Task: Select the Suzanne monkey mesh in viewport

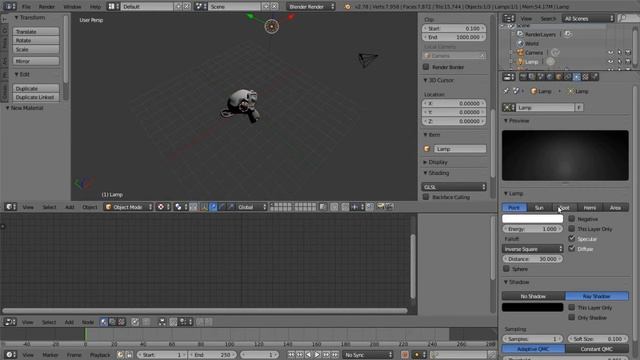Action: click(x=242, y=105)
